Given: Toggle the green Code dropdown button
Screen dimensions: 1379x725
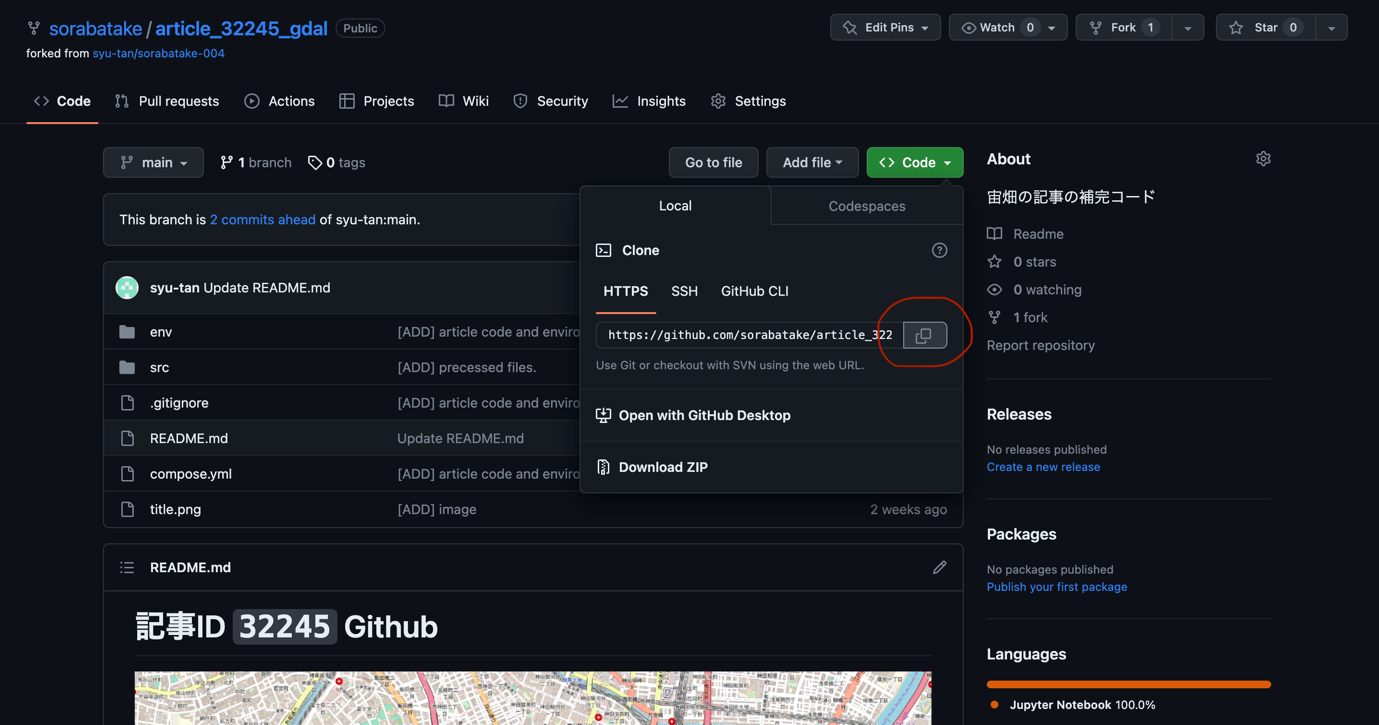Looking at the screenshot, I should click(x=915, y=162).
